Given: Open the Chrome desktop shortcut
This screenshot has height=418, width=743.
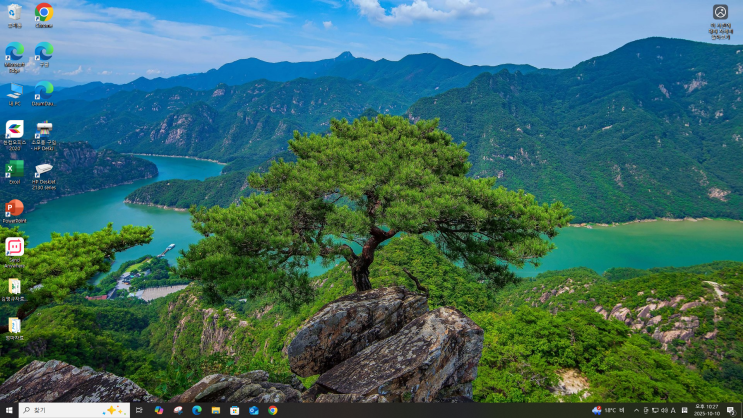Looking at the screenshot, I should [x=44, y=15].
